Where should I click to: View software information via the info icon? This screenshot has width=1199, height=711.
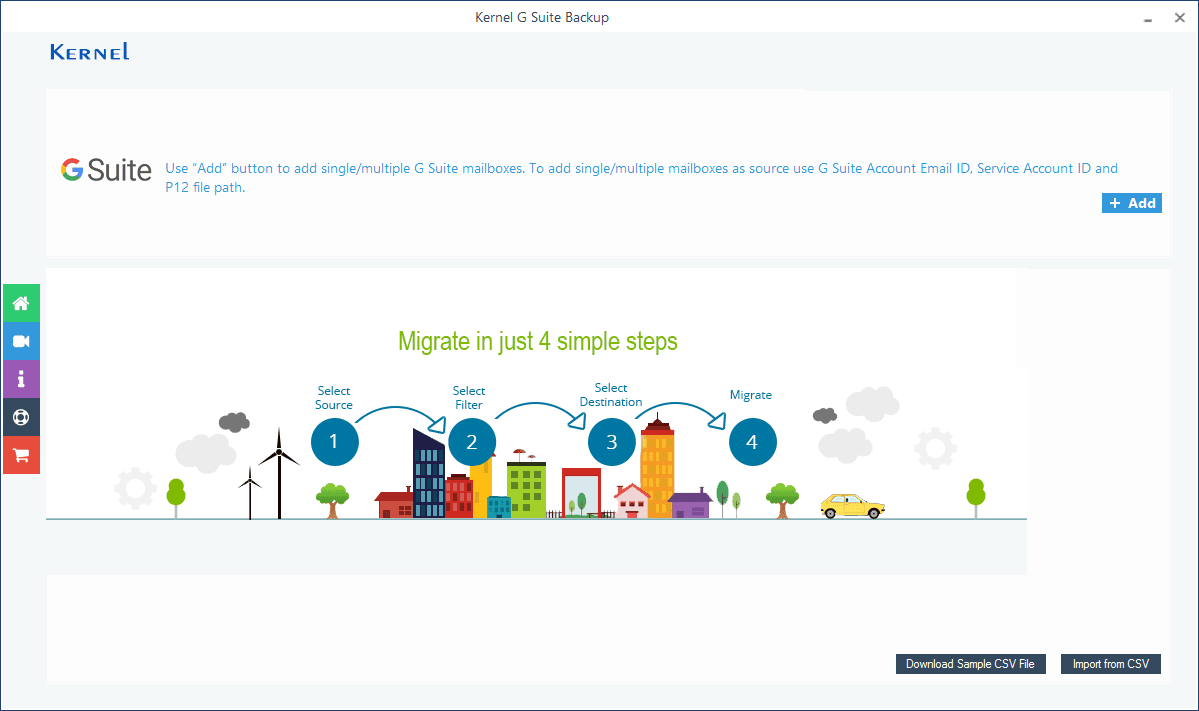21,379
